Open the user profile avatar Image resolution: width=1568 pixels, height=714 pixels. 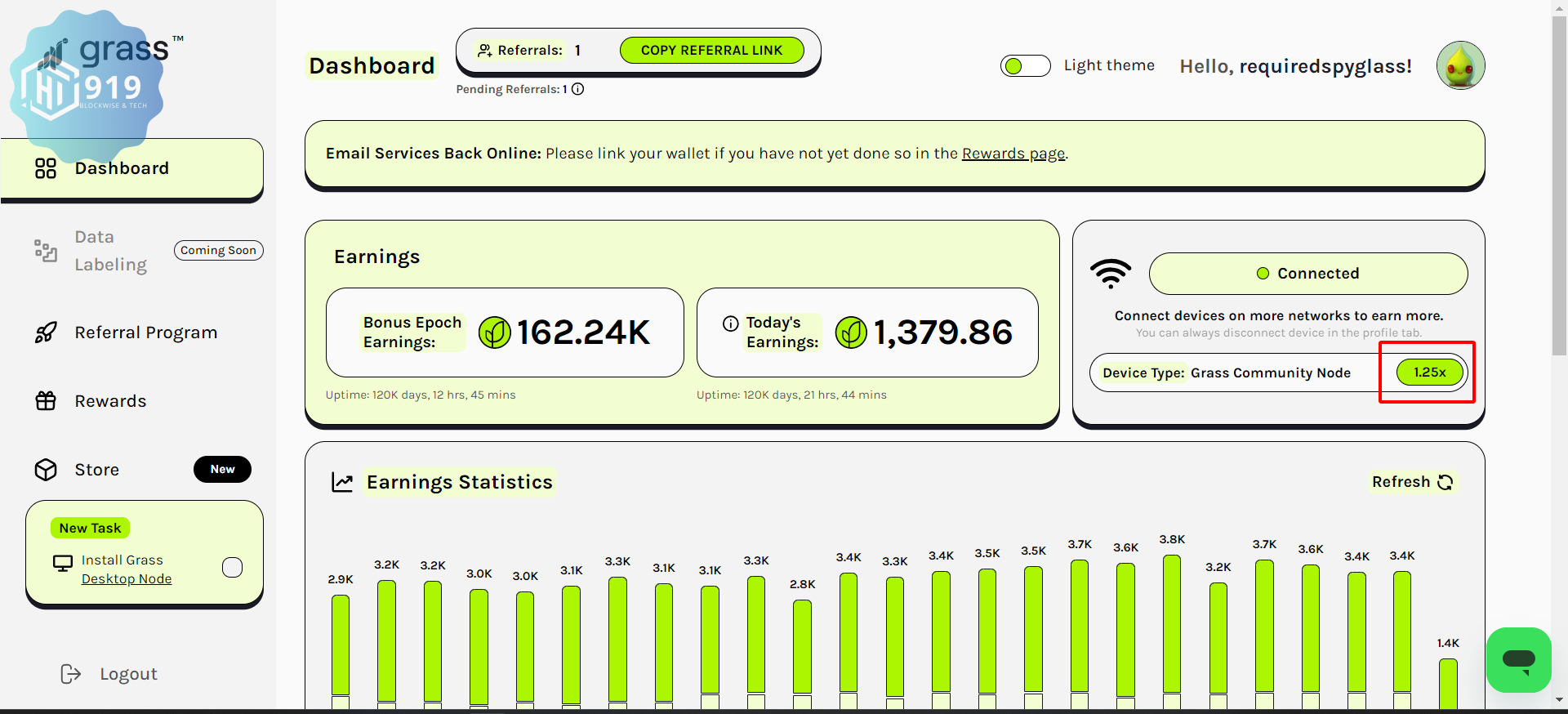[x=1461, y=65]
